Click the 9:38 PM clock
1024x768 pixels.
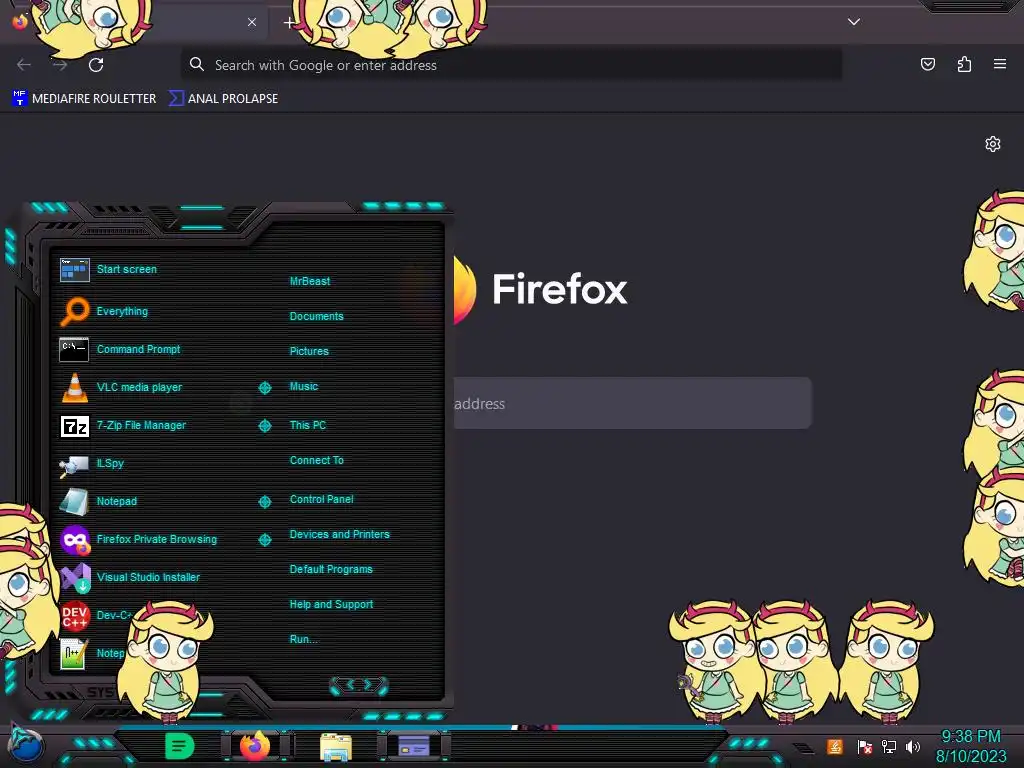pos(970,736)
